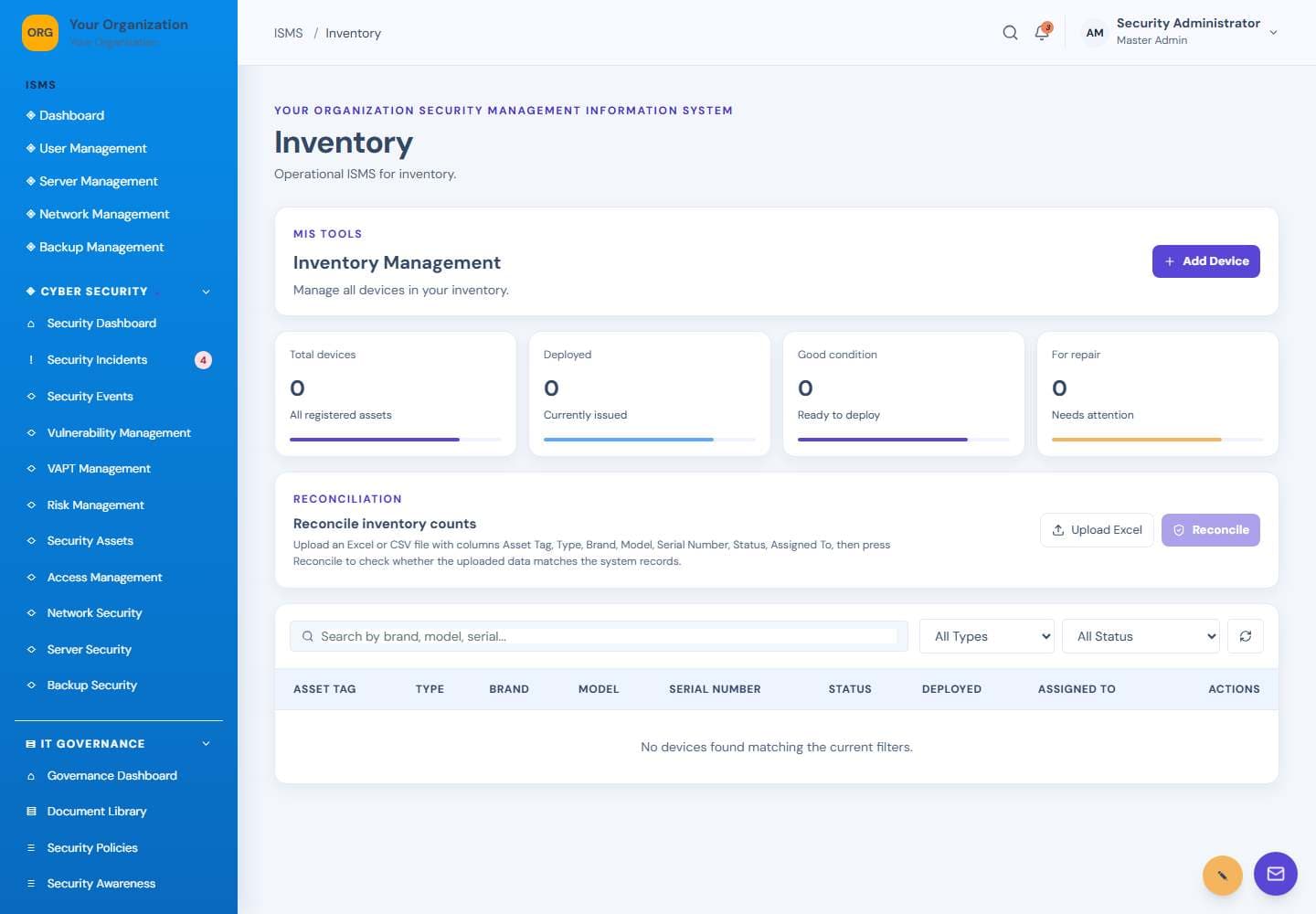The image size is (1316, 914).
Task: Refresh the device list with reload icon
Action: point(1245,636)
